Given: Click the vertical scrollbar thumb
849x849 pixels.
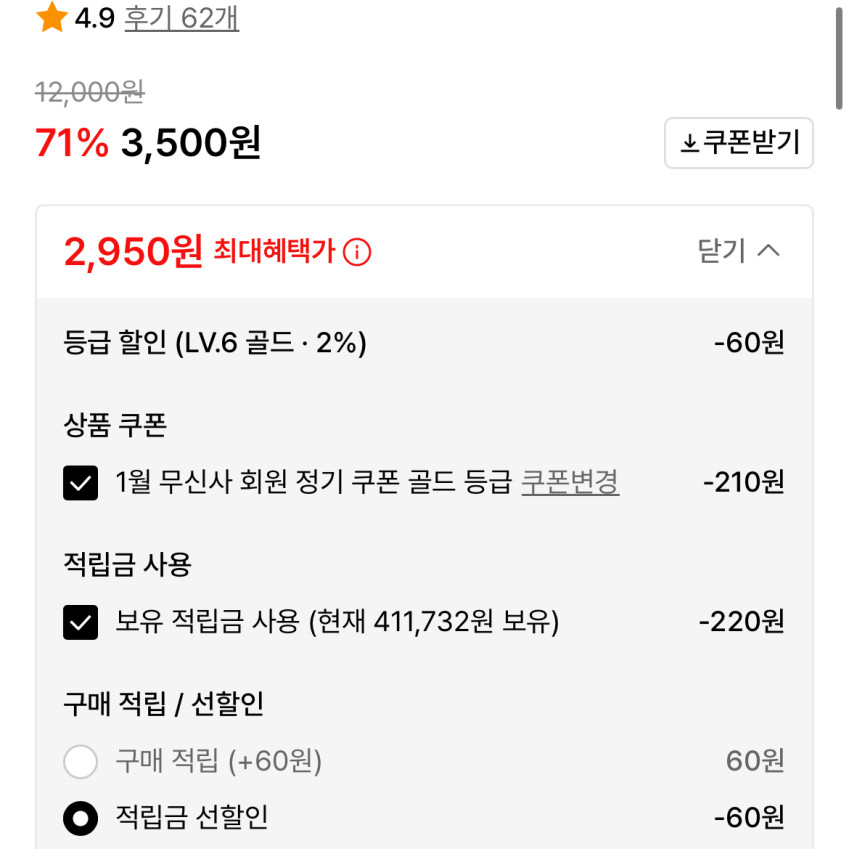Looking at the screenshot, I should tap(839, 60).
